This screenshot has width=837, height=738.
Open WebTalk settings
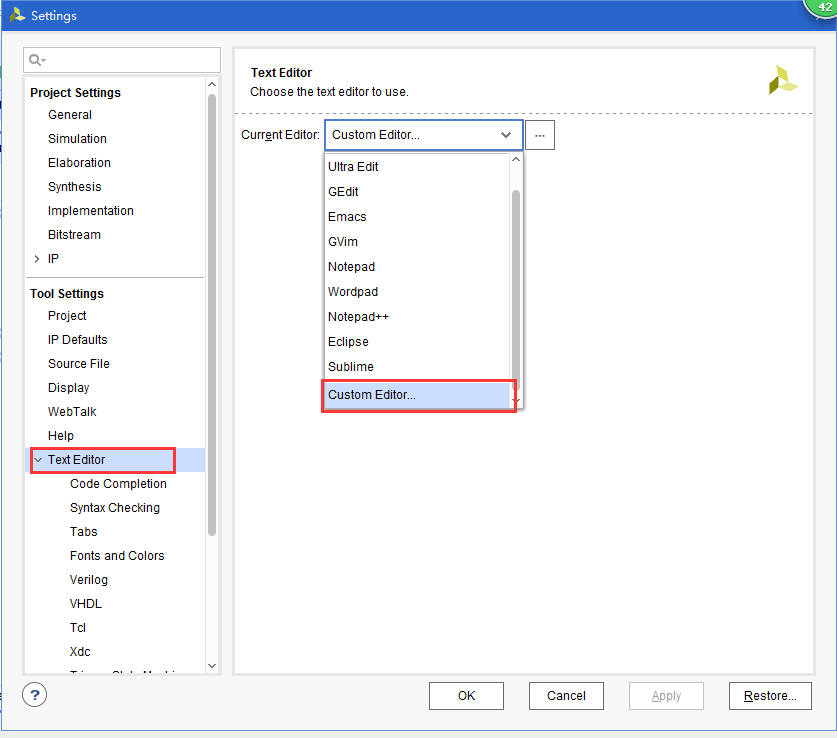pos(72,412)
